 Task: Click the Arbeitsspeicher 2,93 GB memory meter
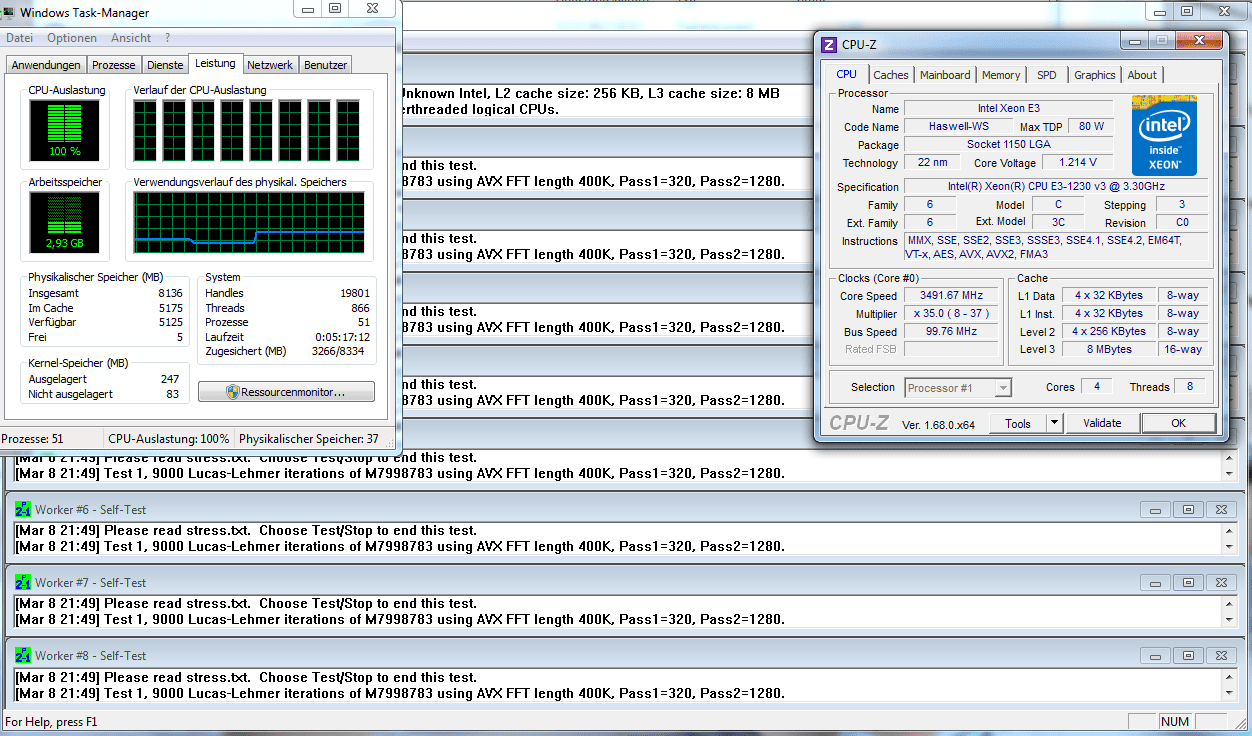pos(65,222)
